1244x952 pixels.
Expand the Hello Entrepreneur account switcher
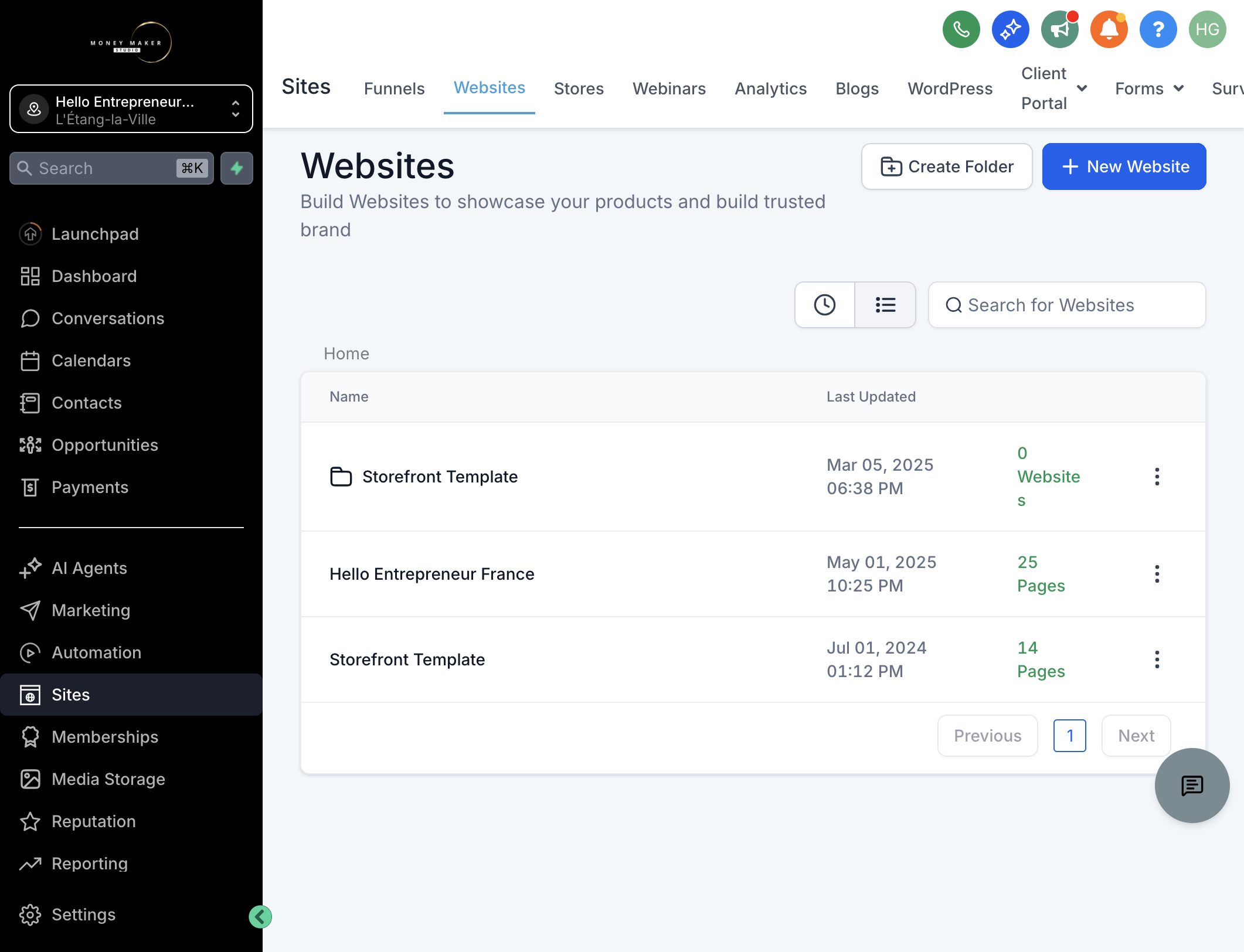coord(131,109)
